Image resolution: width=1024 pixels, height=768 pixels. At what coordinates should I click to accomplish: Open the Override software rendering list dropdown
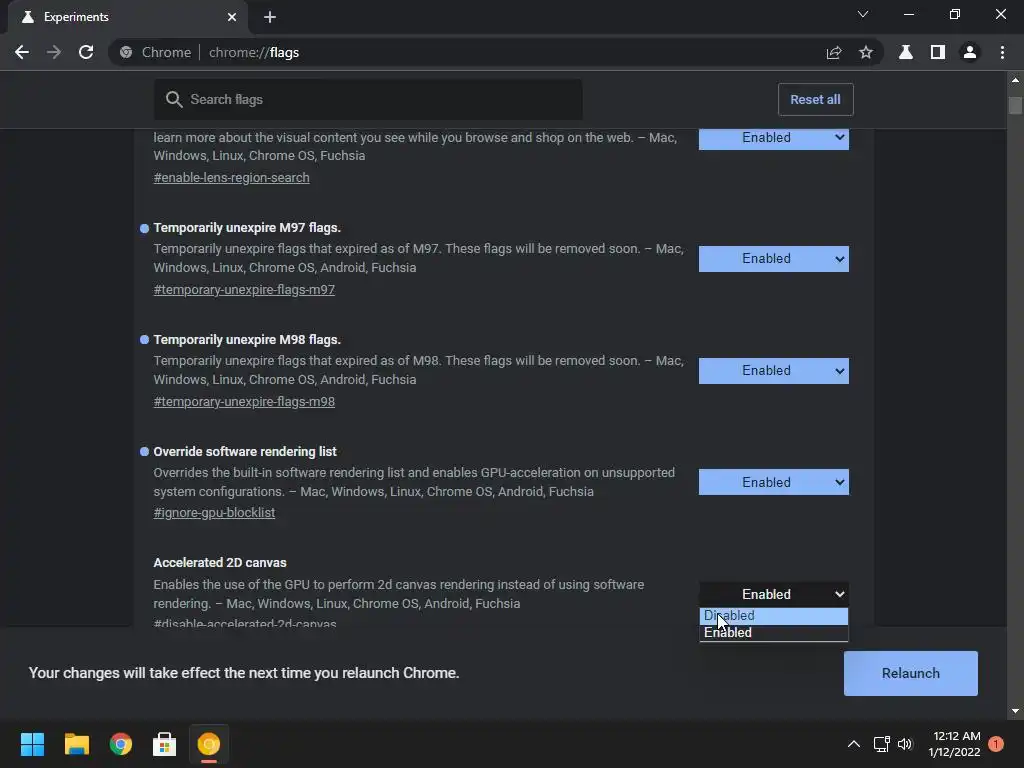tap(774, 482)
